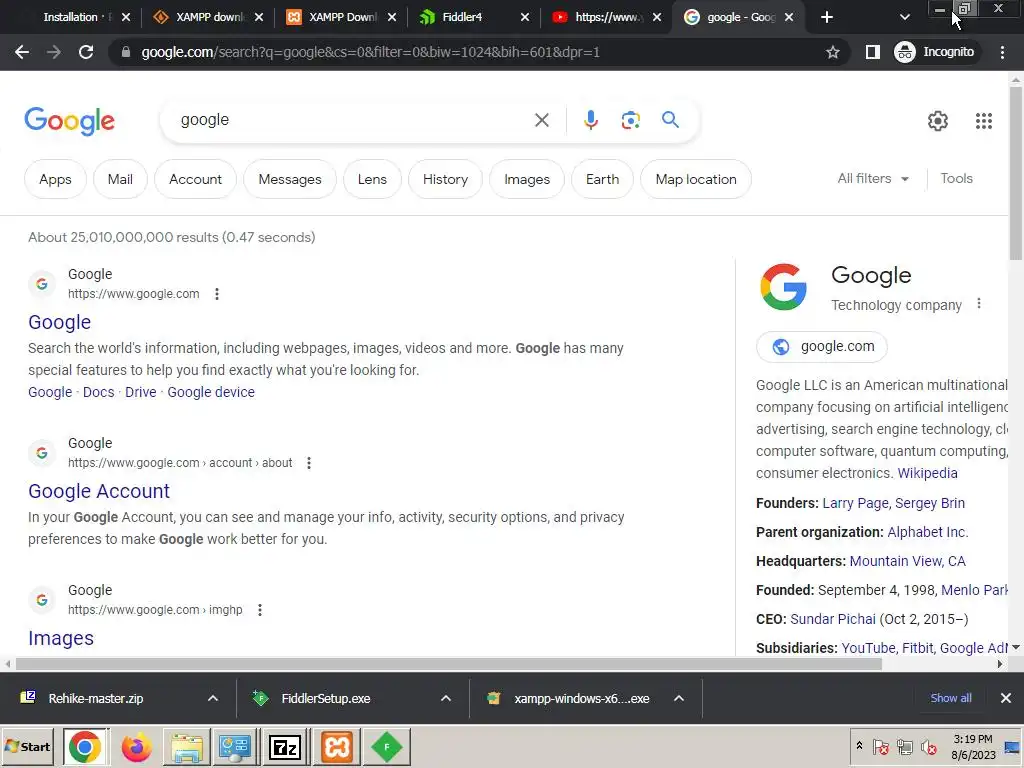This screenshot has height=768, width=1024.
Task: Select the Apps filter chip
Action: 56,179
